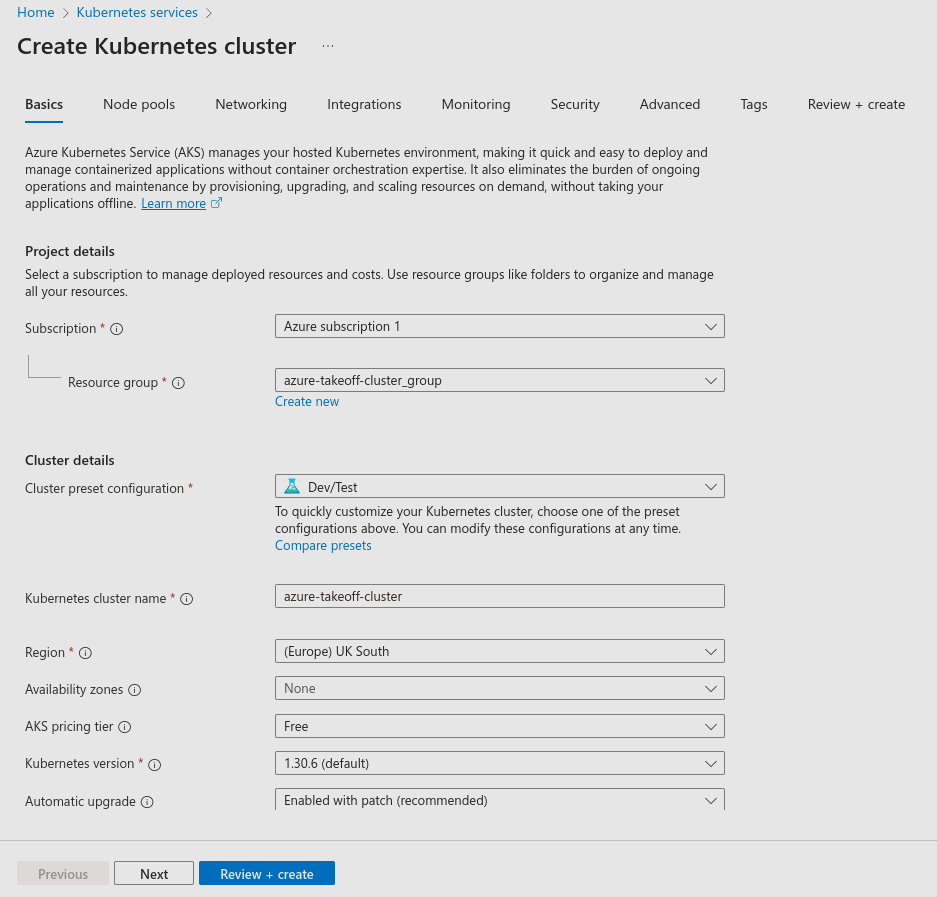The height and width of the screenshot is (897, 937).
Task: Click the Next button
Action: (153, 872)
